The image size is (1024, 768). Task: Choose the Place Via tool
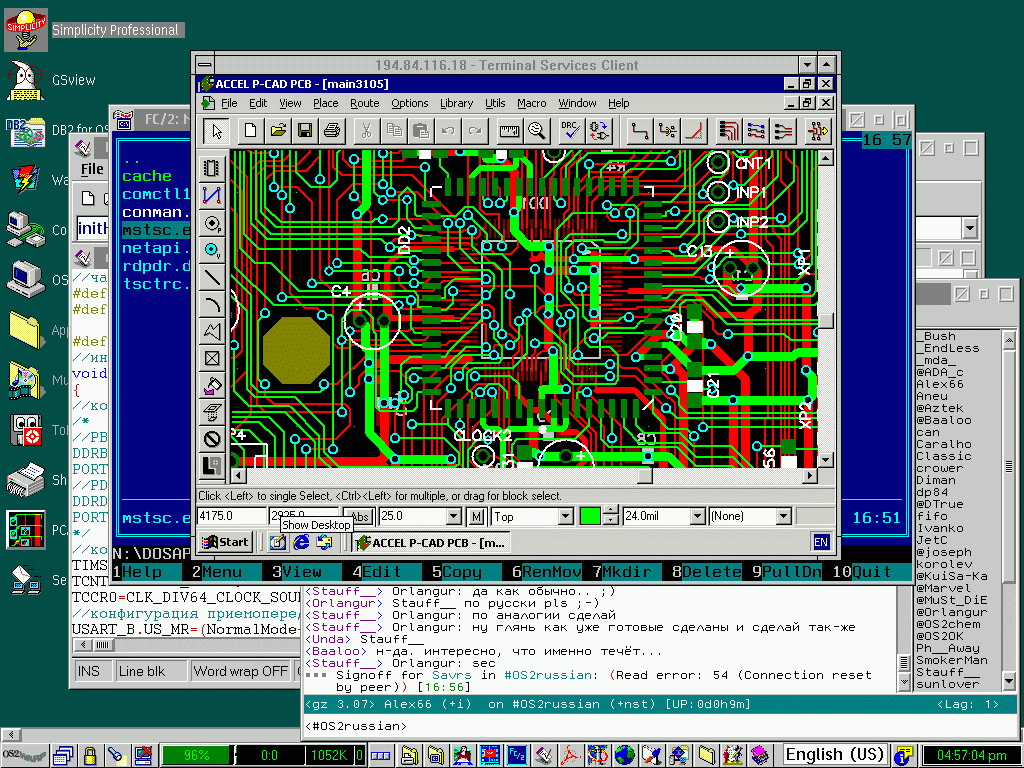pos(212,249)
